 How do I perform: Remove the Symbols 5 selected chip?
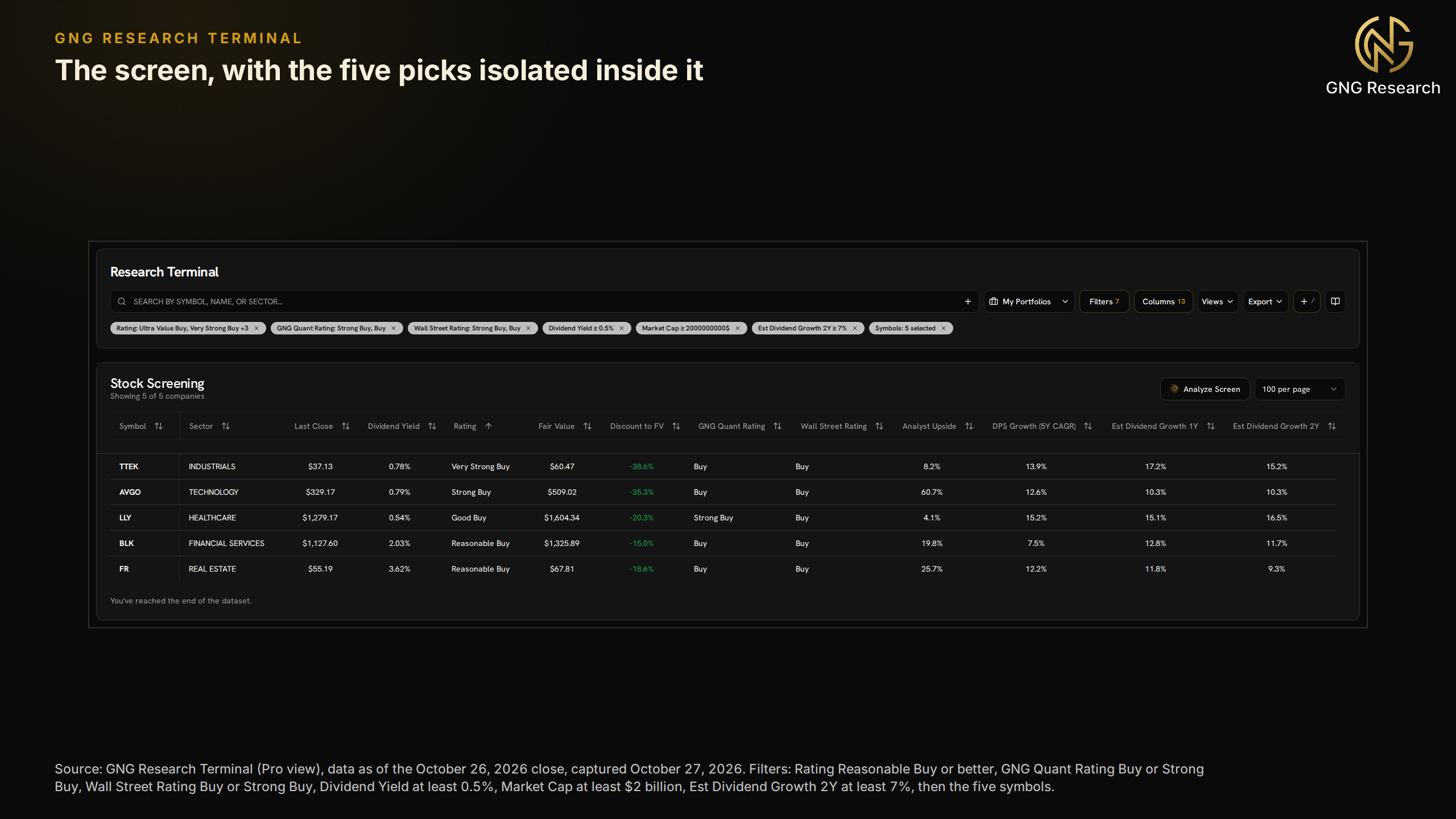[944, 328]
